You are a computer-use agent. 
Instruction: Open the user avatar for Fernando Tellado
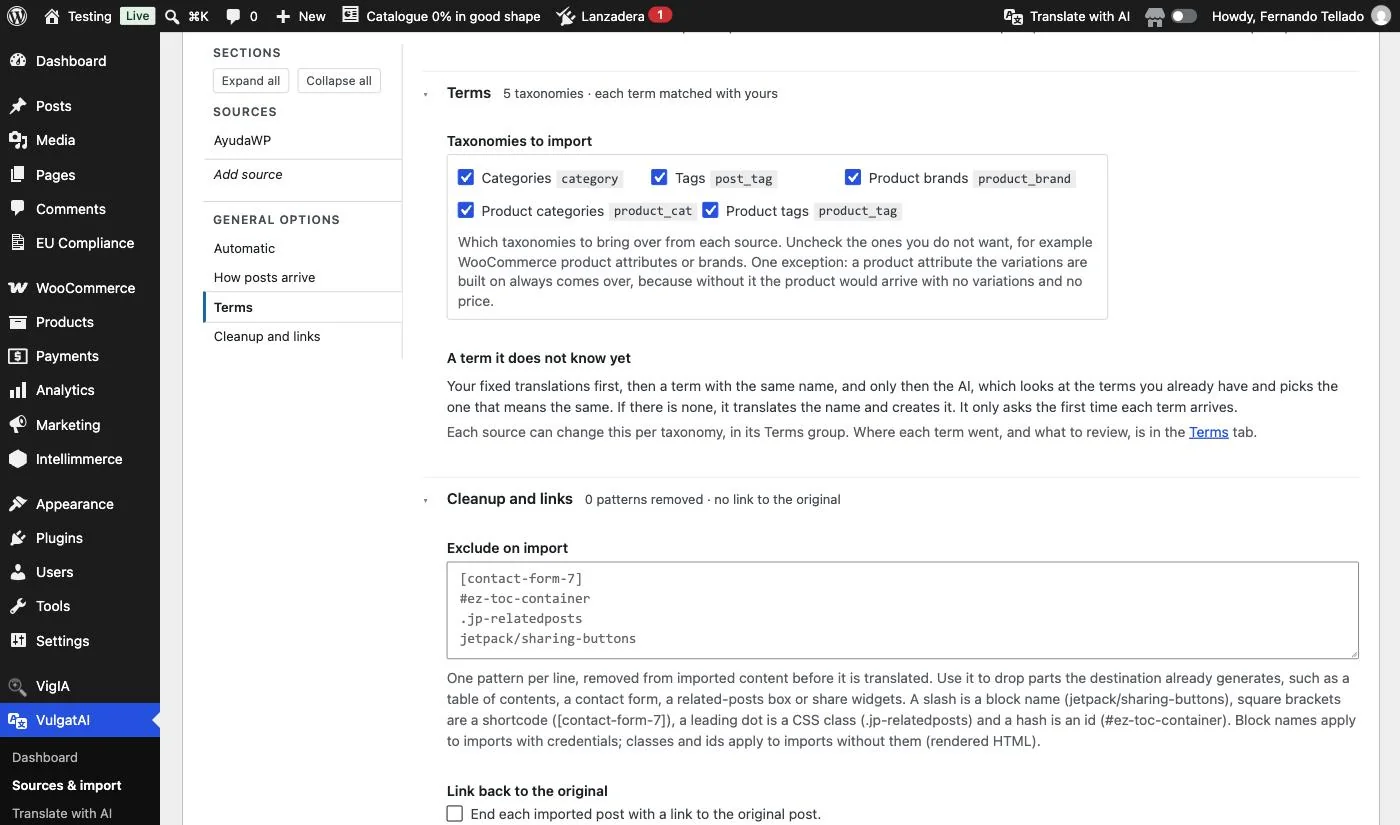click(1381, 16)
